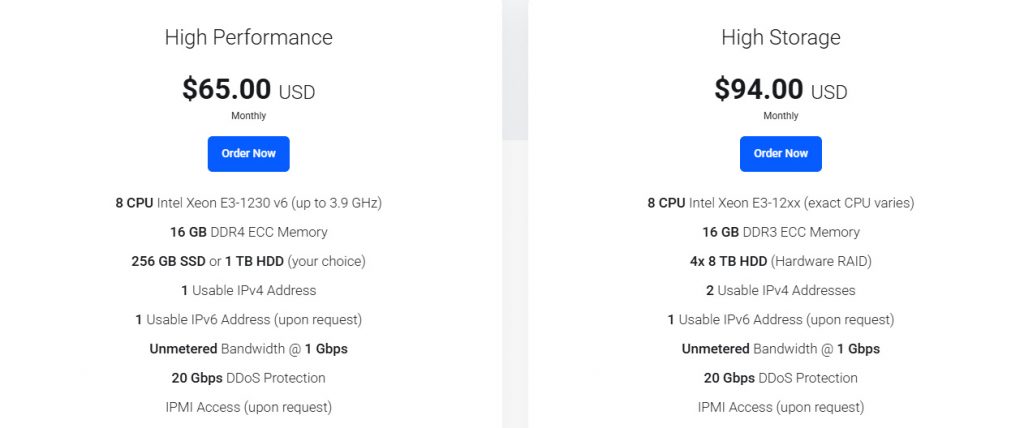The image size is (1024, 428).
Task: Click High Performance plan's IPv6 Address line
Action: click(x=248, y=320)
